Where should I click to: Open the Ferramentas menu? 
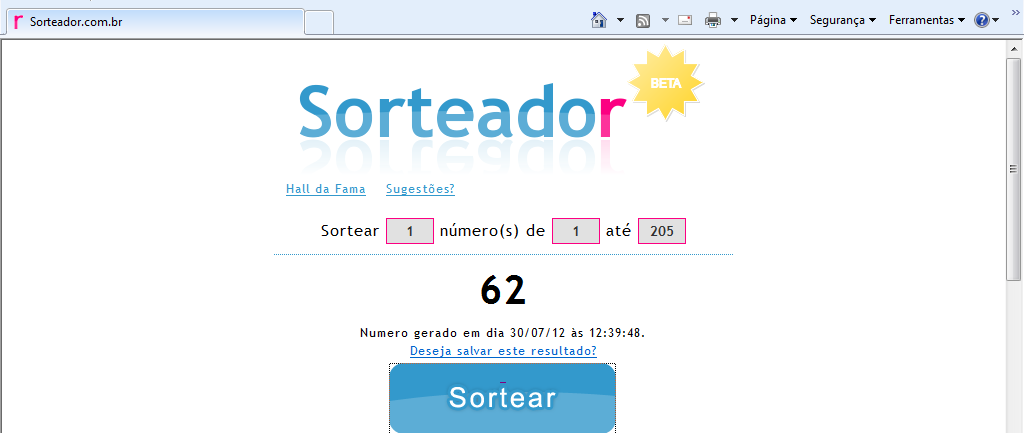coord(927,20)
